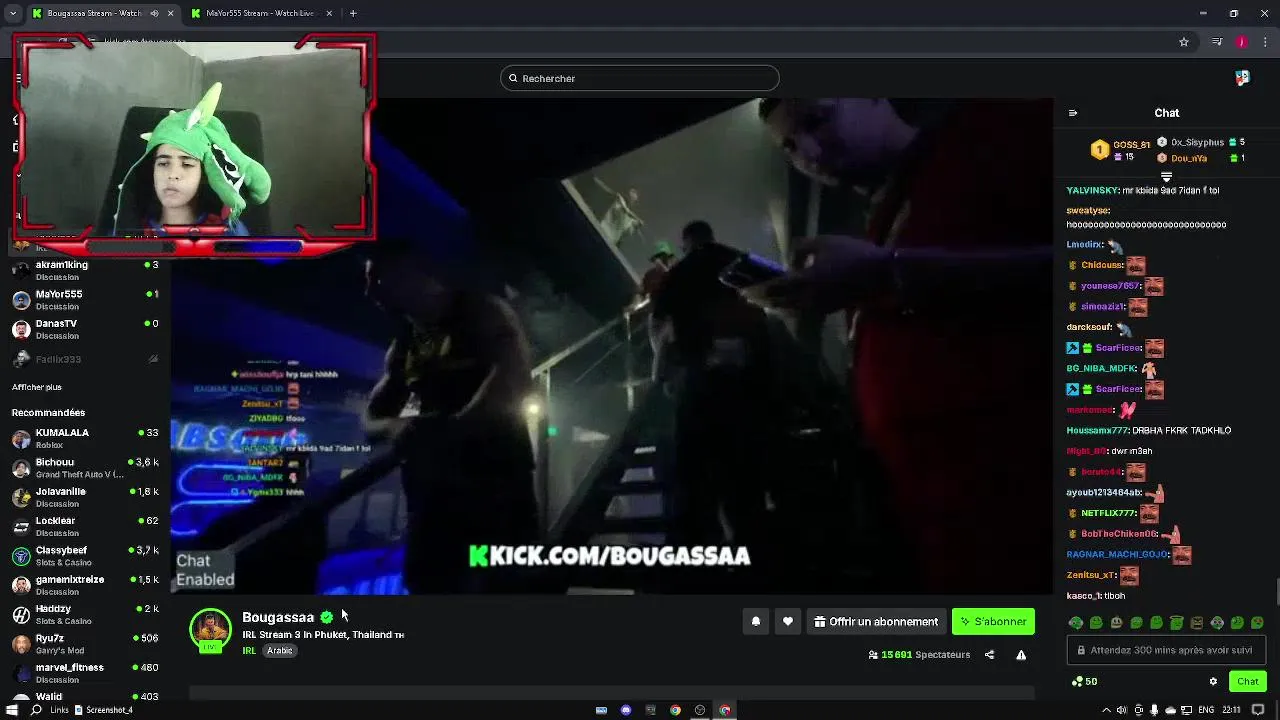The image size is (1280, 720).
Task: Open marvel_fitness recommended channel
Action: pos(85,673)
